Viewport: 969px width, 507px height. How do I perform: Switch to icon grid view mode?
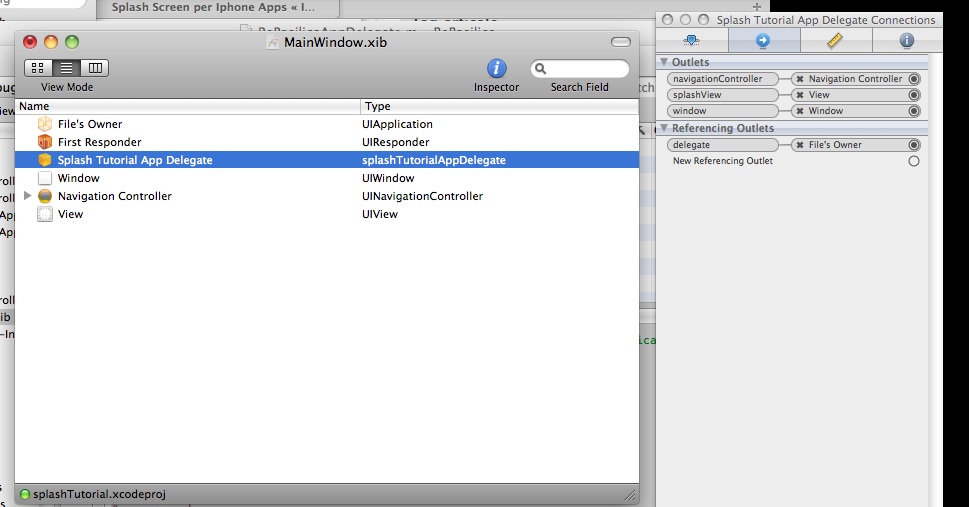click(38, 68)
